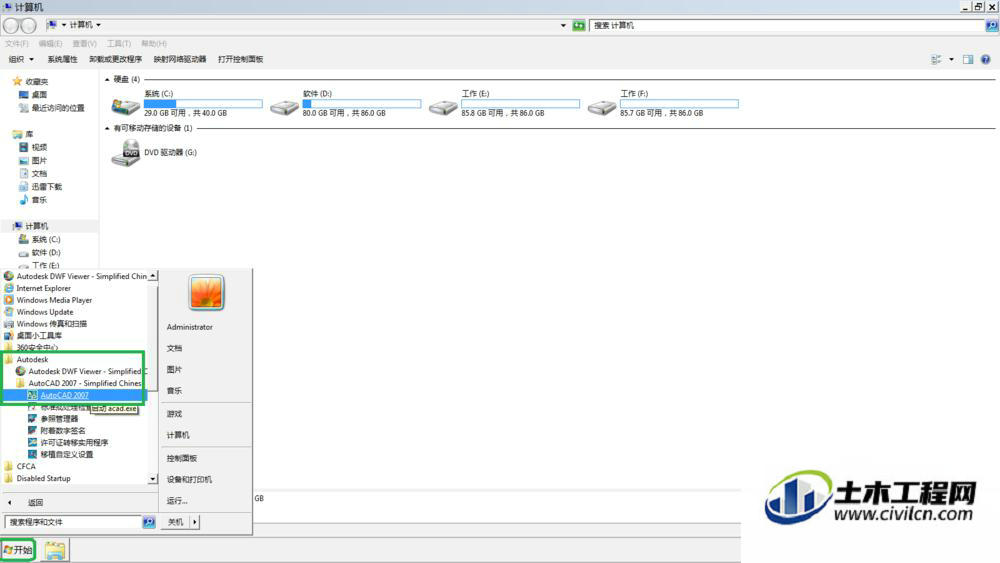This screenshot has width=1000, height=563.
Task: Click 系统属性 in the toolbar
Action: [62, 59]
